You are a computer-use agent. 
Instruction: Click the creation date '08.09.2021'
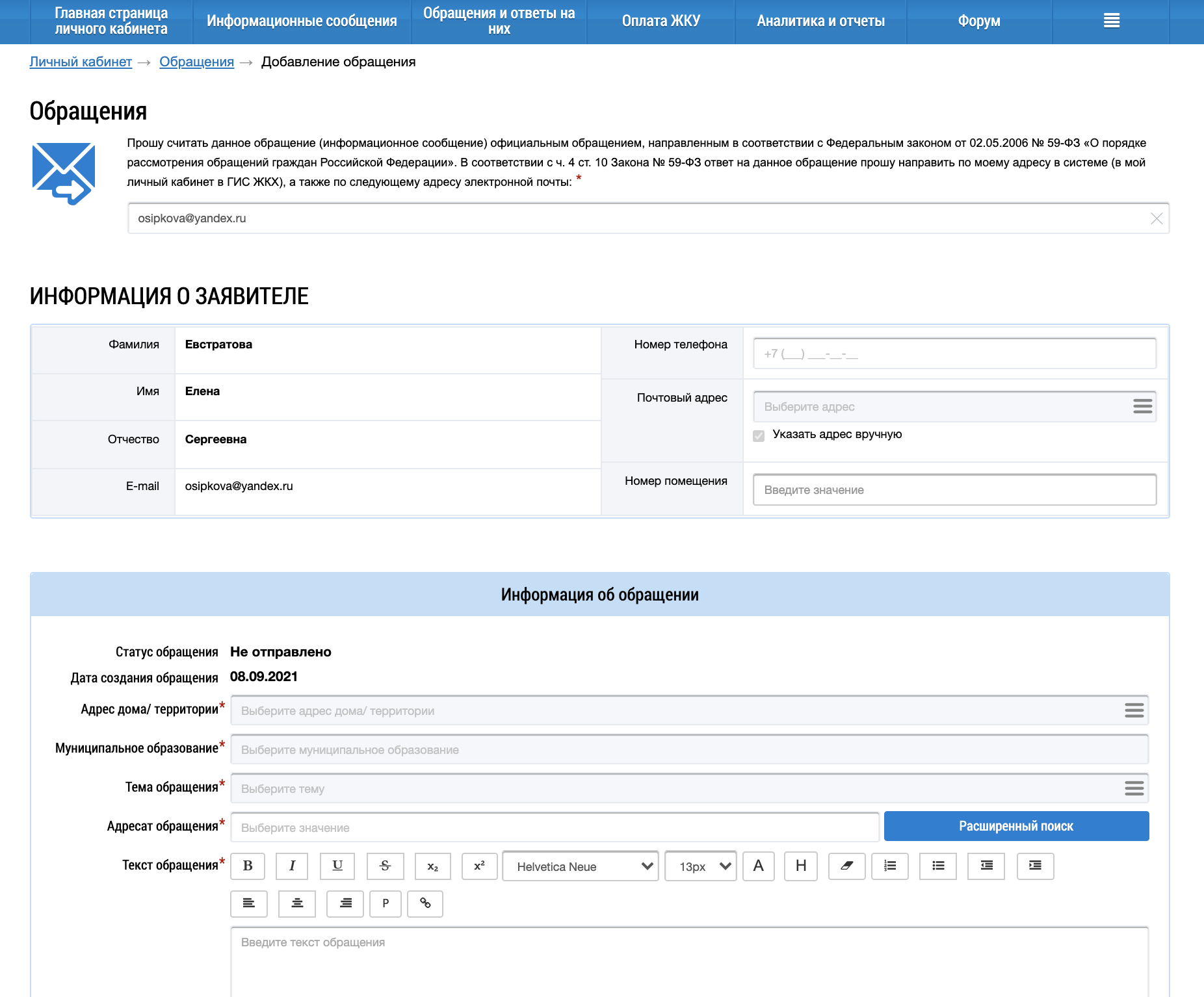tap(264, 677)
